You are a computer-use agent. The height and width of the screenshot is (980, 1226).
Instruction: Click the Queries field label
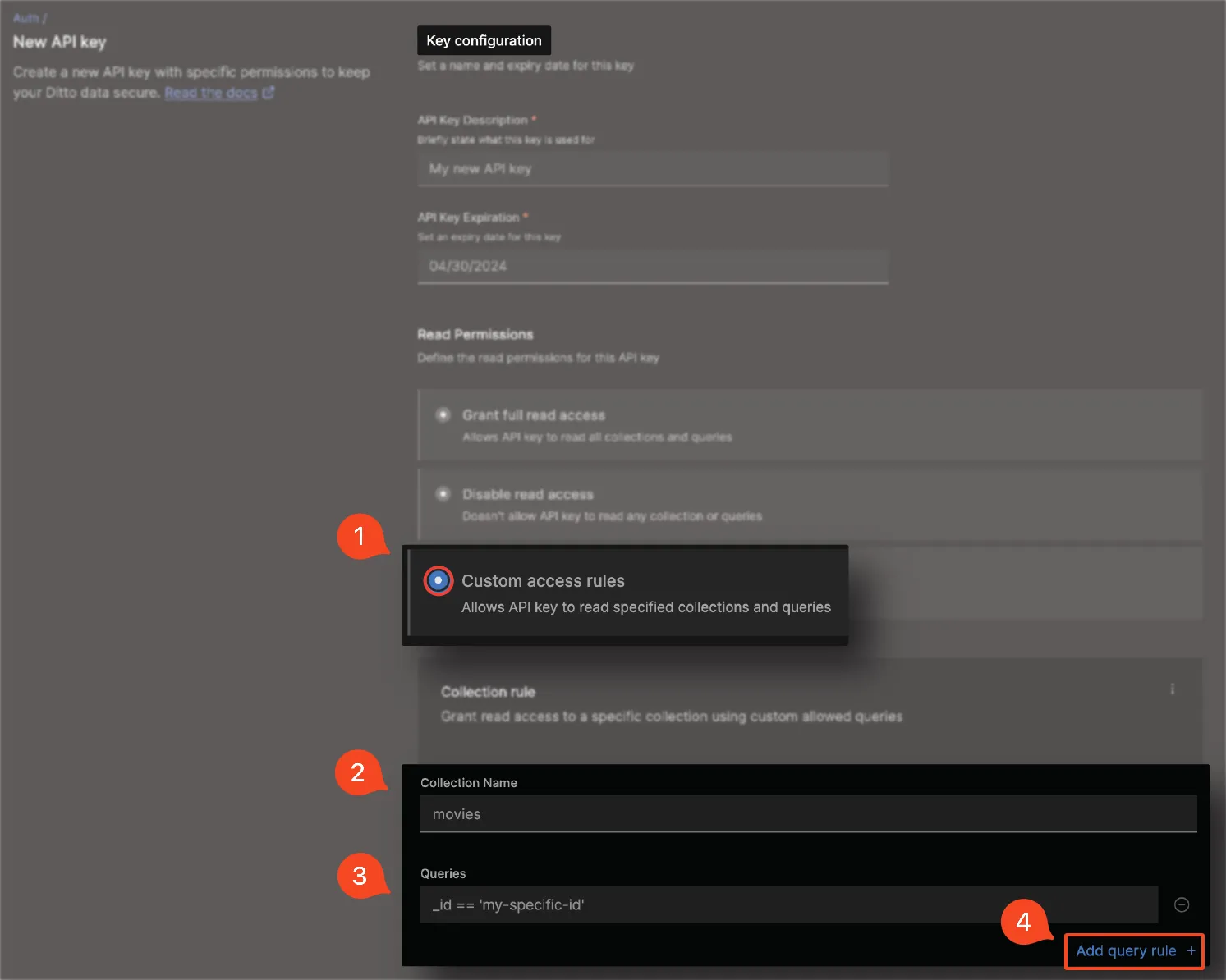[x=443, y=873]
